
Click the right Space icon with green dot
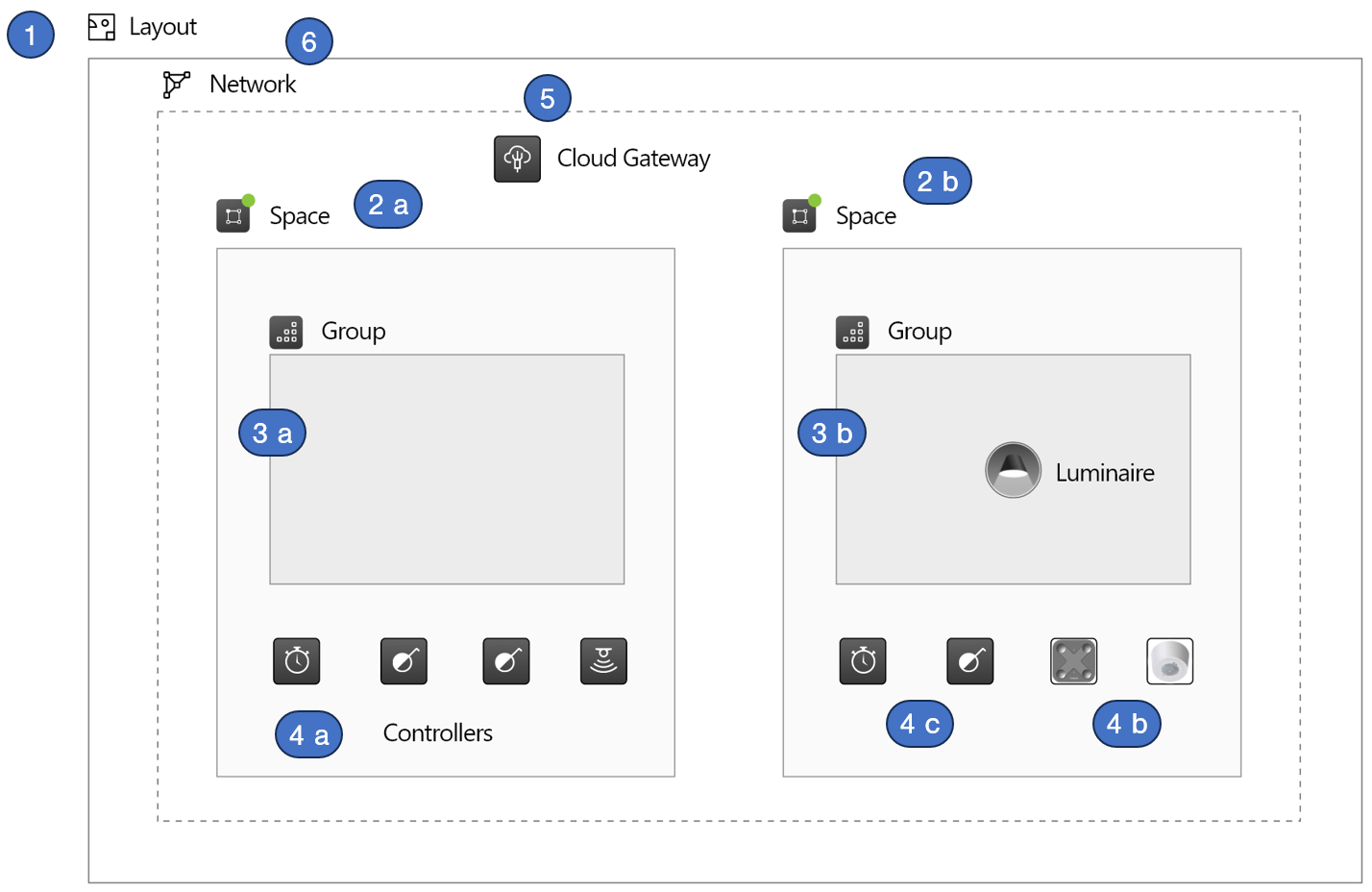click(x=799, y=216)
